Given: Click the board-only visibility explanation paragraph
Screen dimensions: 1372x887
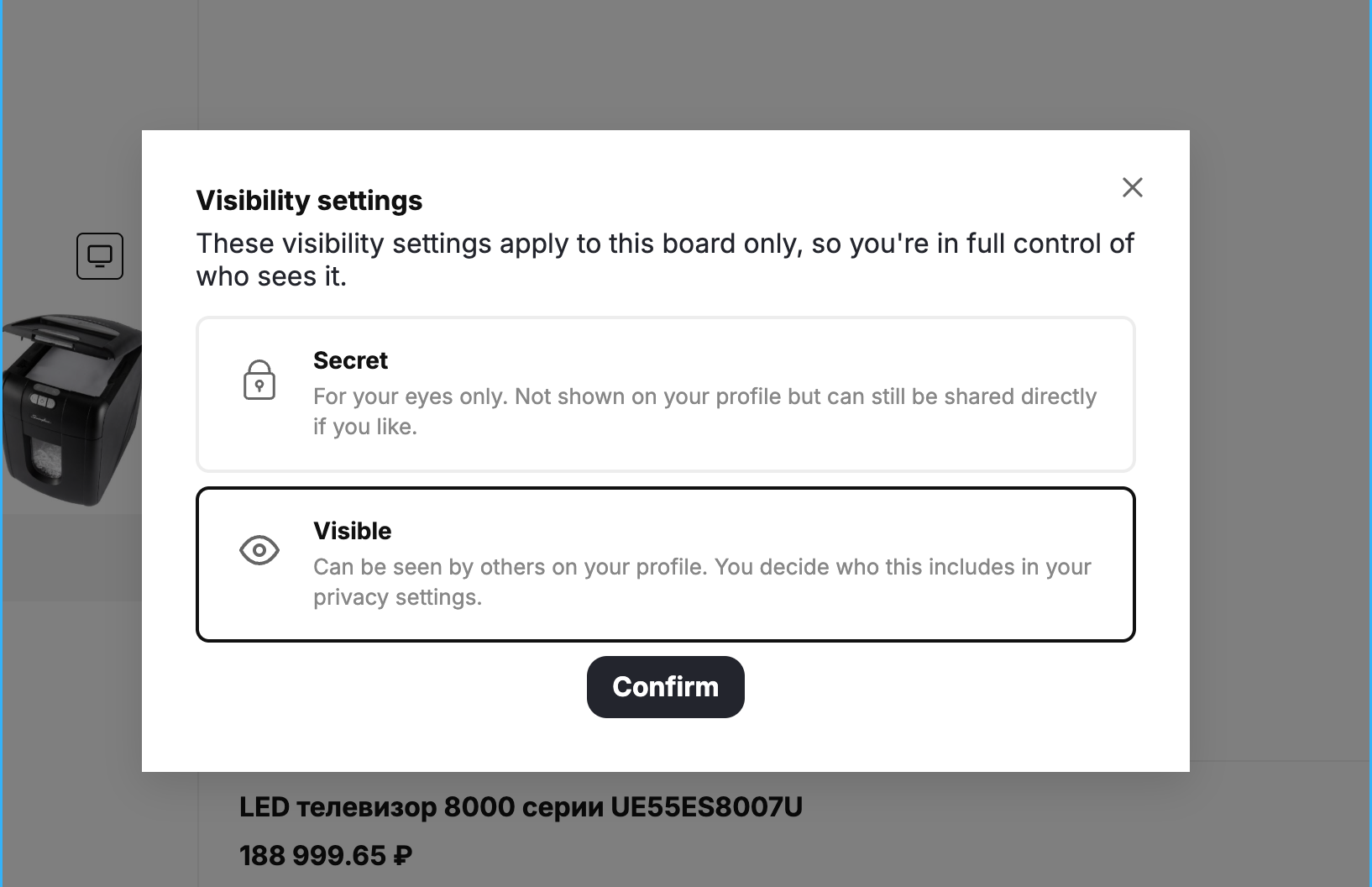Looking at the screenshot, I should 665,260.
